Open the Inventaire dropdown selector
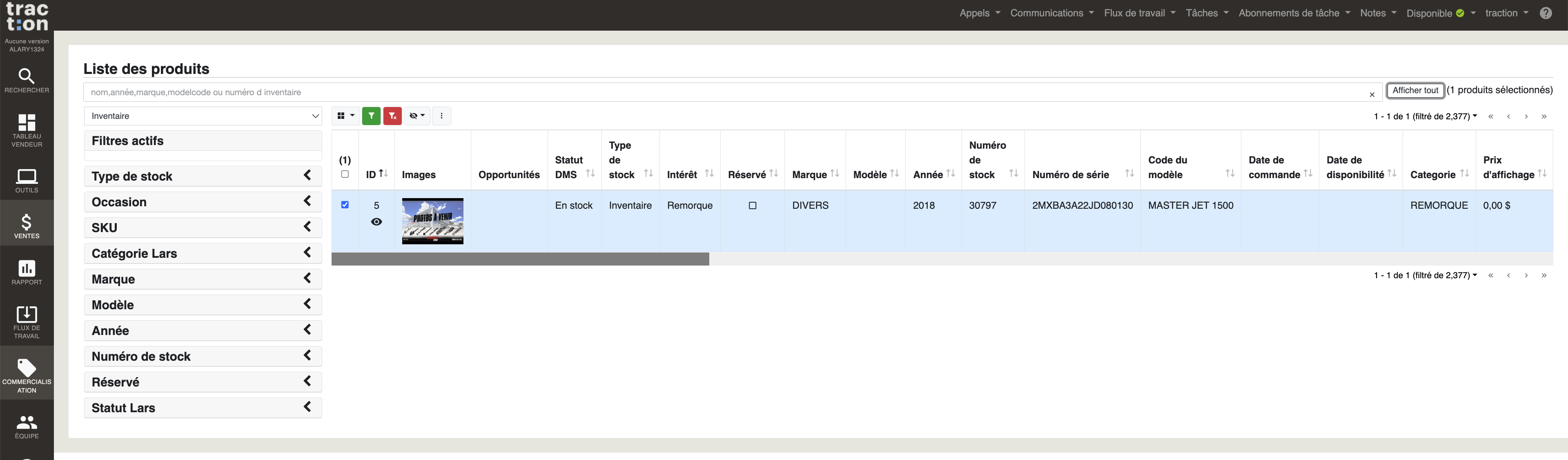Screen dimensions: 1568x460 (203, 116)
